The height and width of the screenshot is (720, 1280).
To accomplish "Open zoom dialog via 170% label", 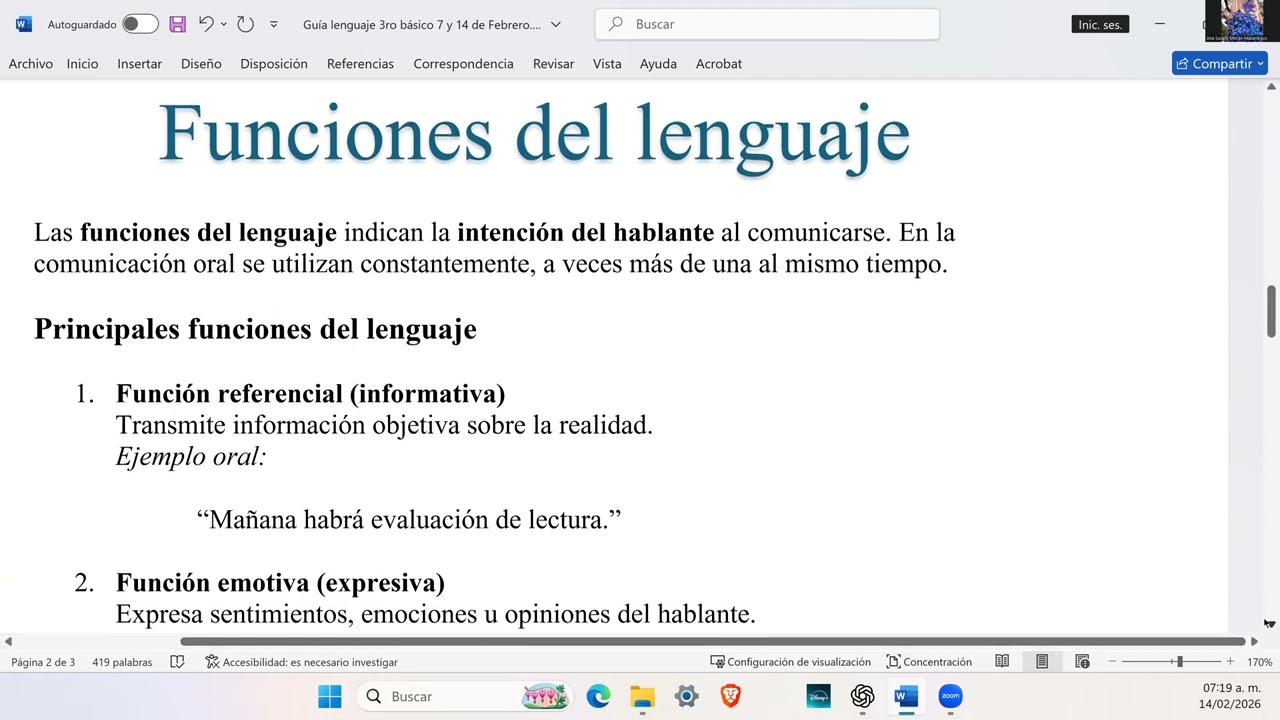I will coord(1259,662).
